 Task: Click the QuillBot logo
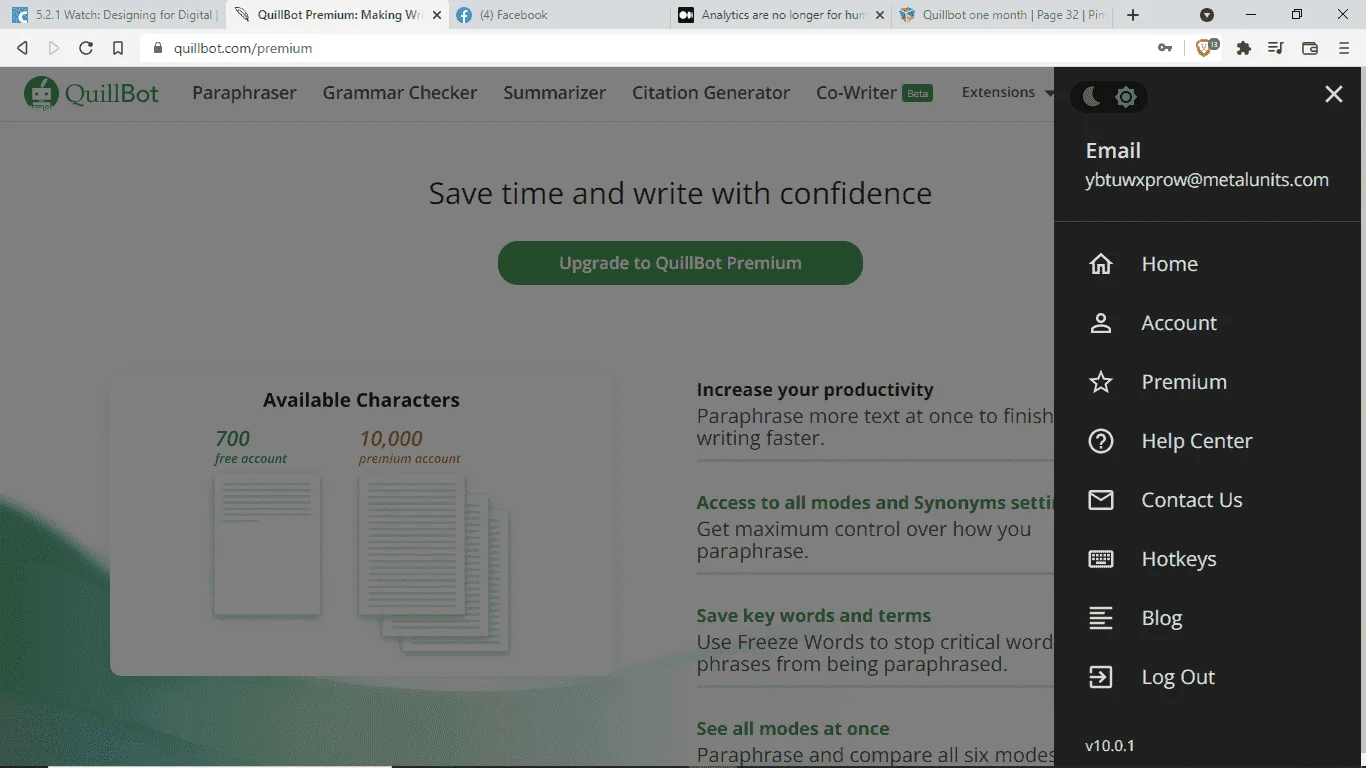(92, 93)
